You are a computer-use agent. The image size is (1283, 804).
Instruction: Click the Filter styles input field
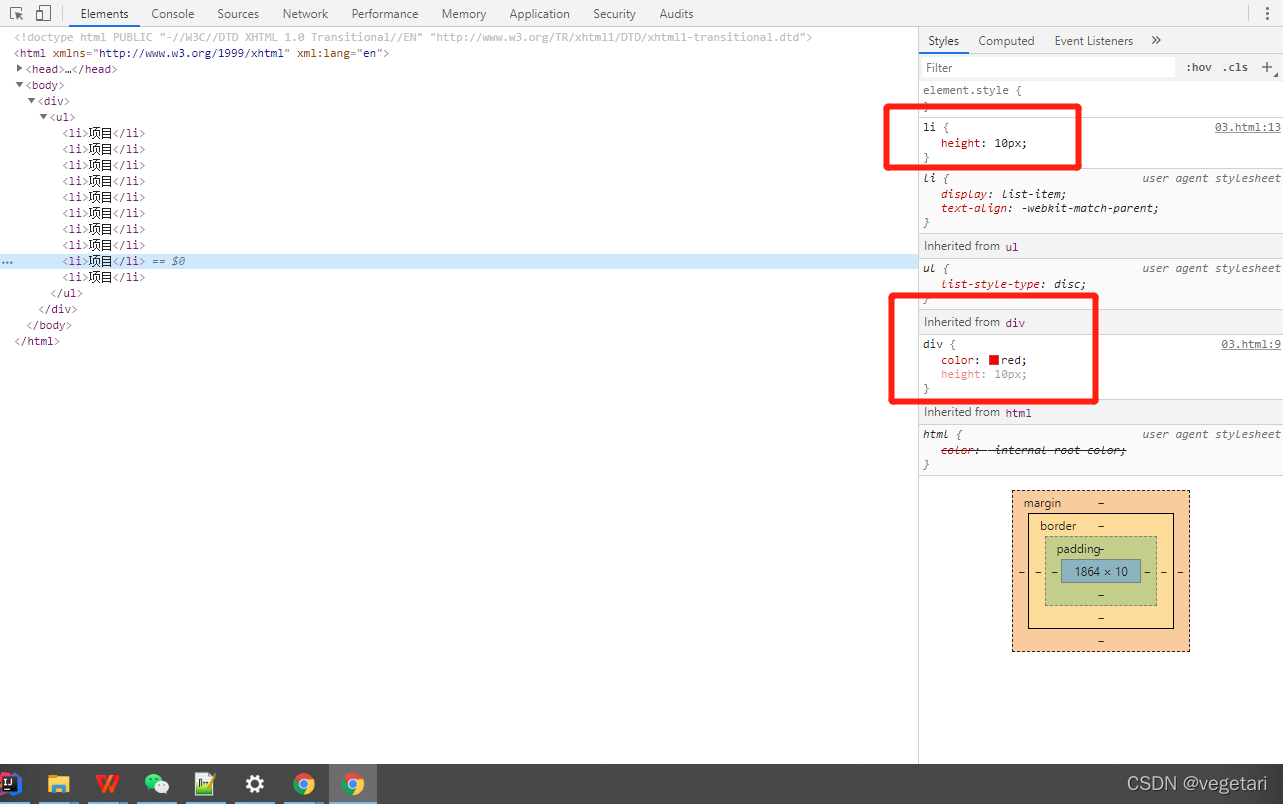click(1049, 67)
